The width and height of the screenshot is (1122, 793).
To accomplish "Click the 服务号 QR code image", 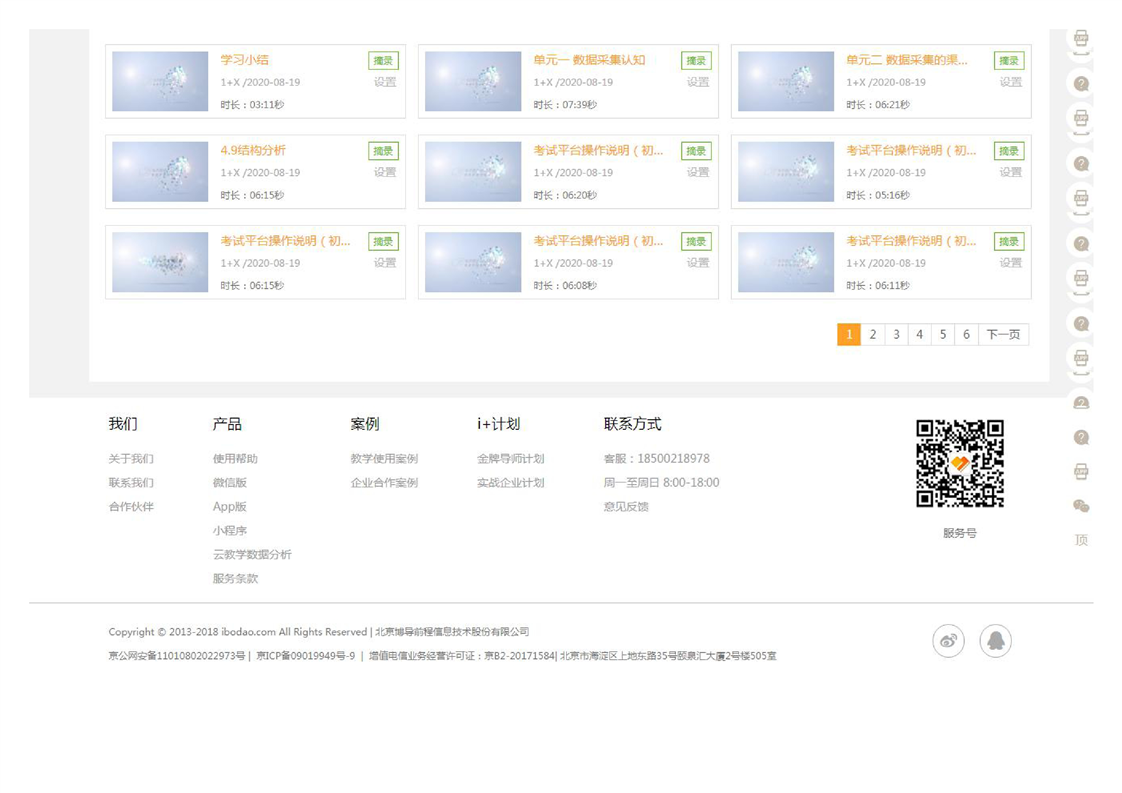I will (959, 463).
